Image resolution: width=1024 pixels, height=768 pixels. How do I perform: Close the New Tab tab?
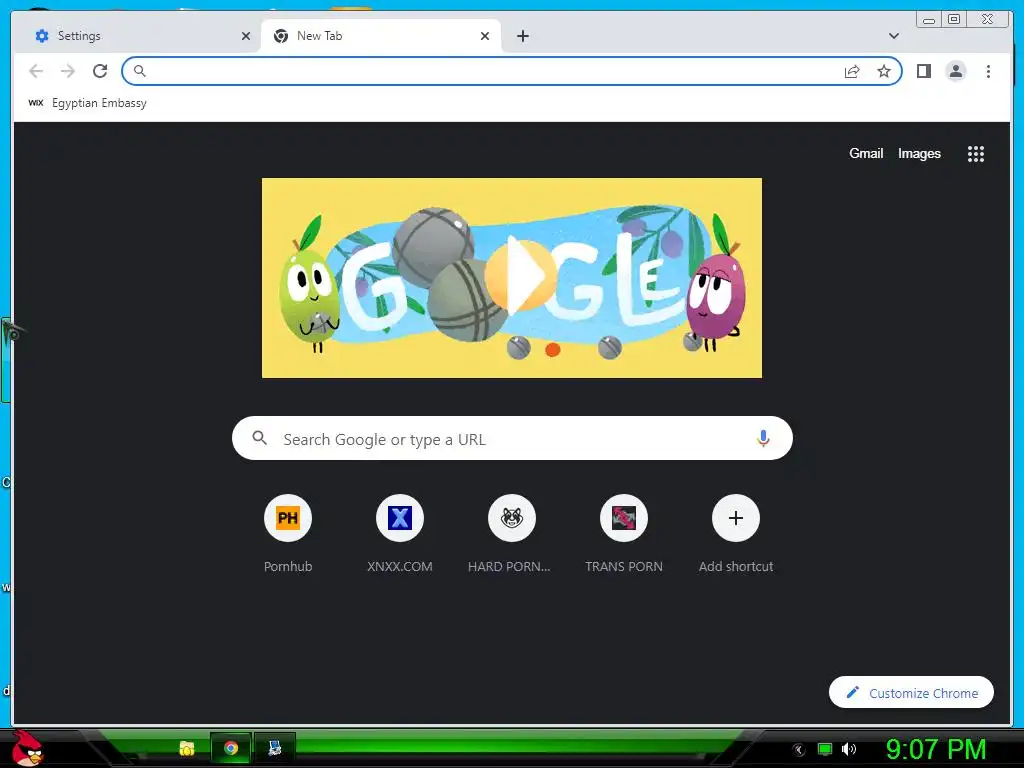[x=485, y=36]
